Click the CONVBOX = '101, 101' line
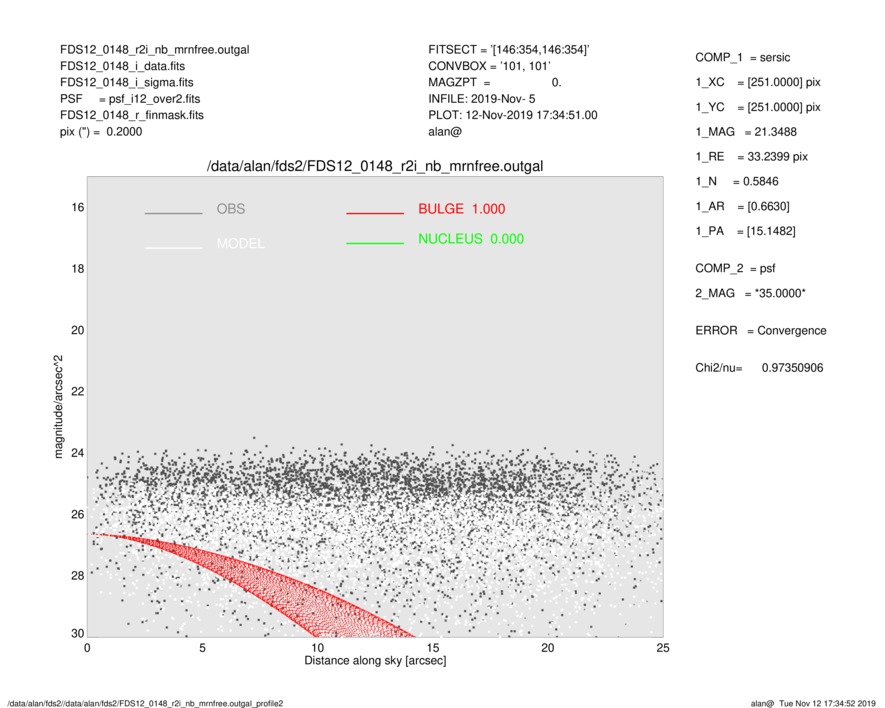This screenshot has height=708, width=885. coord(489,66)
